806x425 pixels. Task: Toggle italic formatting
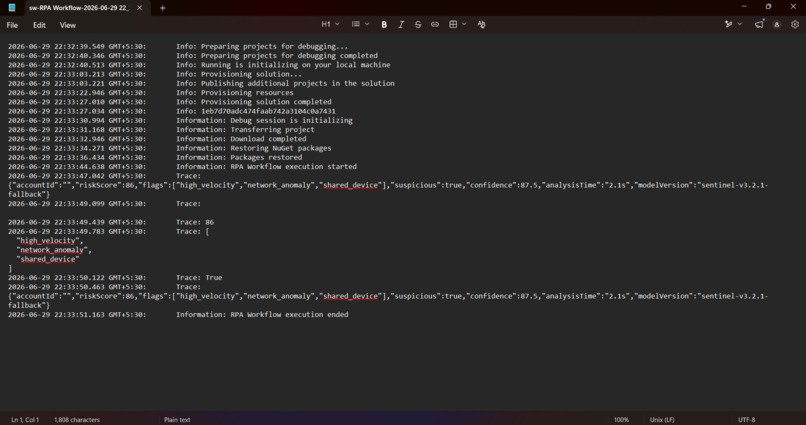click(x=401, y=25)
